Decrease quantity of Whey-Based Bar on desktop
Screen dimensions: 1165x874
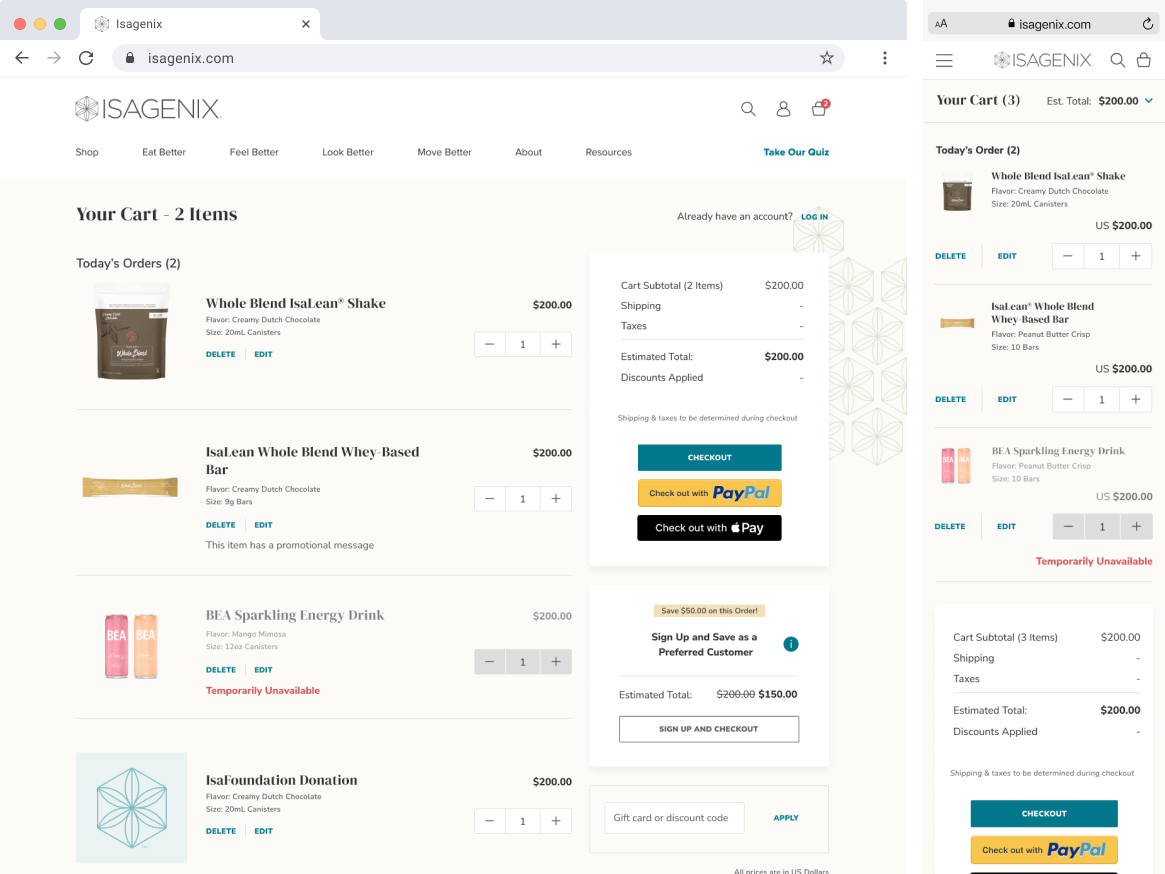pyautogui.click(x=490, y=499)
